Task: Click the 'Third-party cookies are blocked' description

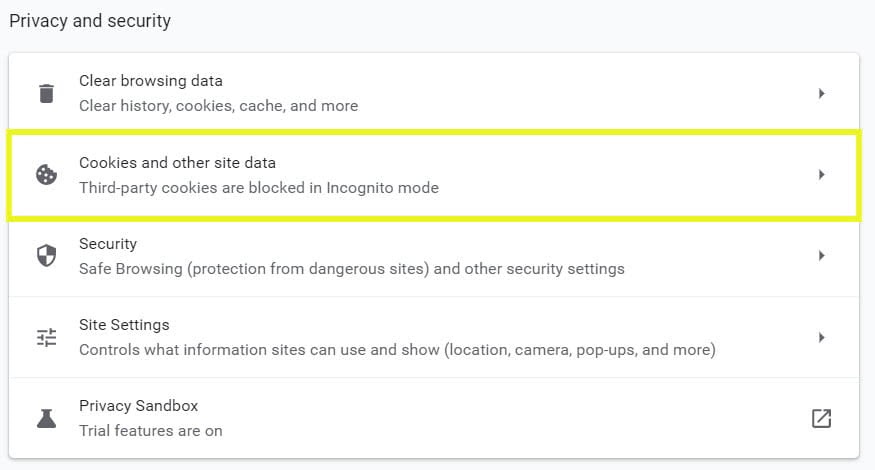Action: [258, 187]
